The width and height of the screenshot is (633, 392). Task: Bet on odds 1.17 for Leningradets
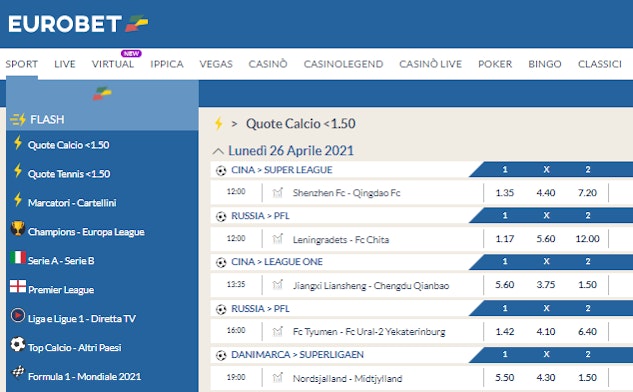[x=505, y=239]
